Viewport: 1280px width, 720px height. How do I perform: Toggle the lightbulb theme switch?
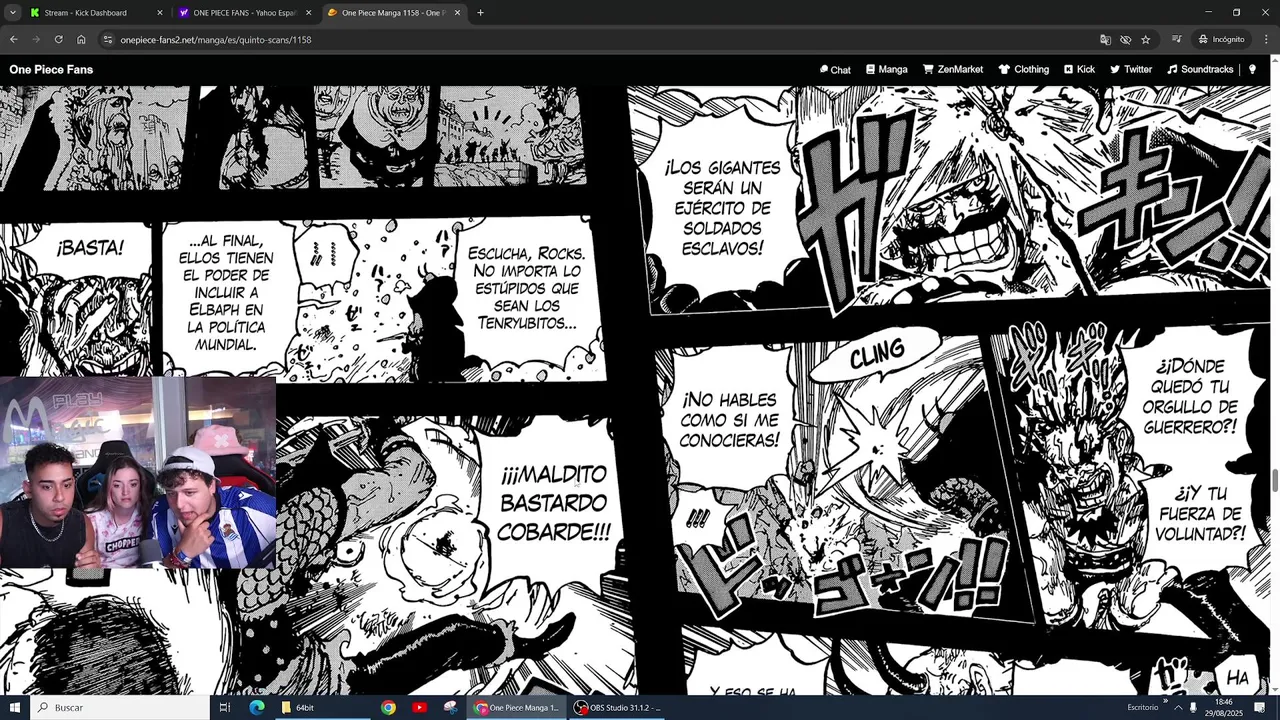(1252, 70)
